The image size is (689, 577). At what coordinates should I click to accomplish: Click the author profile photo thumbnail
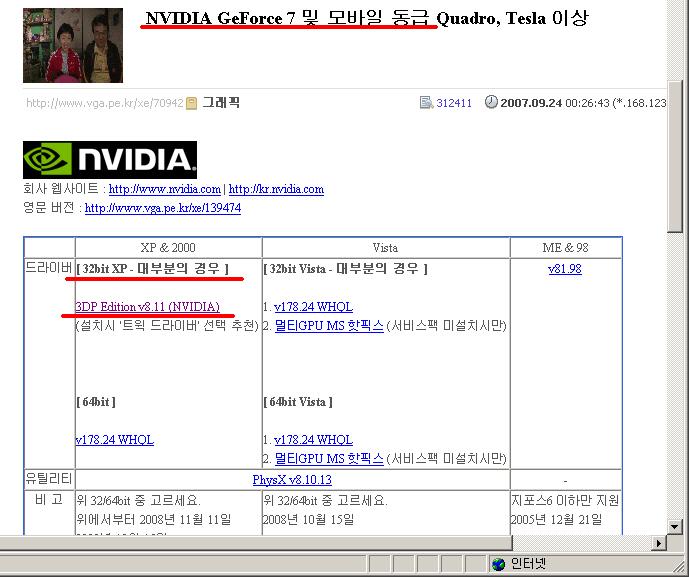coord(73,45)
